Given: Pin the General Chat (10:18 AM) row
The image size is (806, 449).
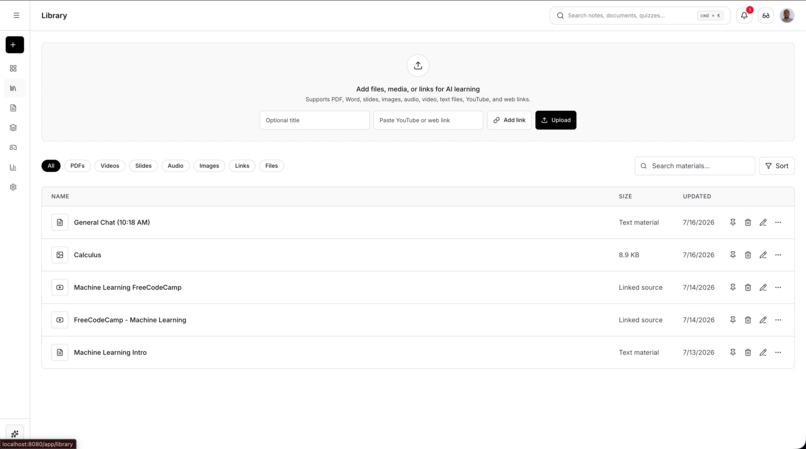Looking at the screenshot, I should pos(732,222).
